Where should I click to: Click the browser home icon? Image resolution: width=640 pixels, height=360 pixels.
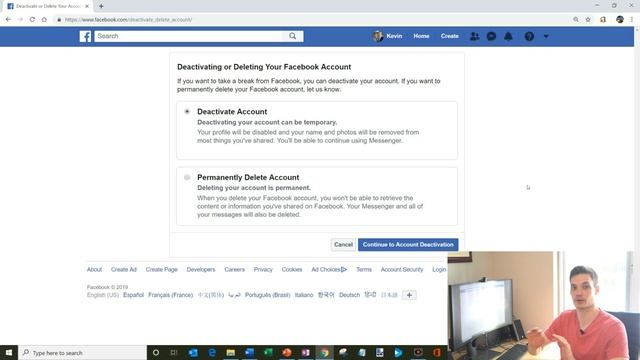(44, 20)
